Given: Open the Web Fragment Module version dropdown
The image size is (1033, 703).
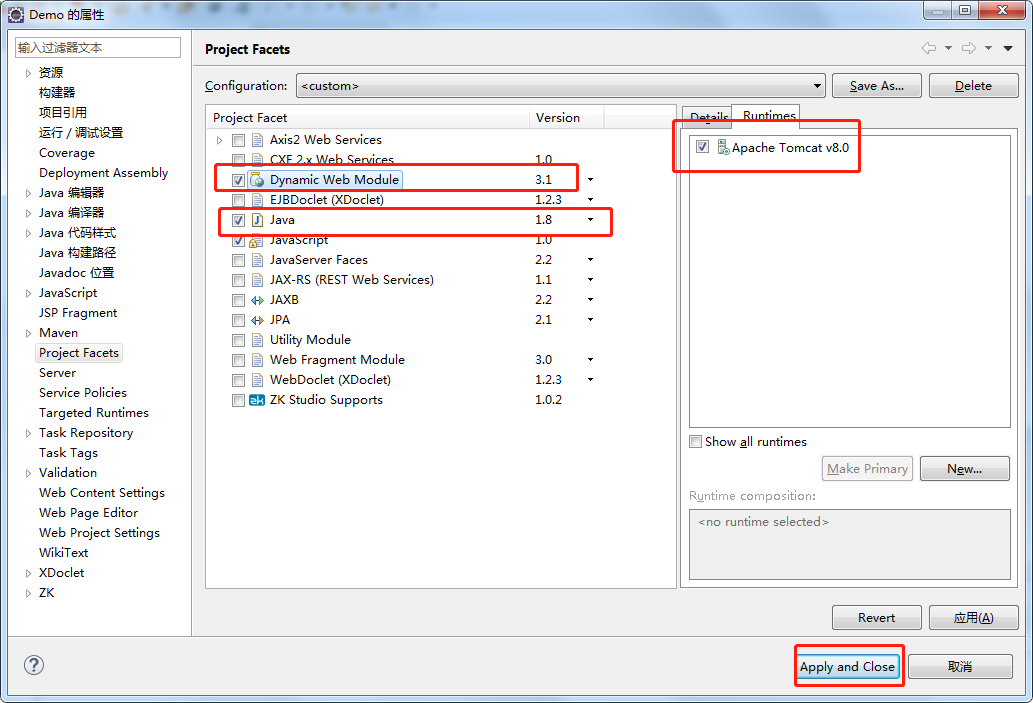Looking at the screenshot, I should point(590,360).
